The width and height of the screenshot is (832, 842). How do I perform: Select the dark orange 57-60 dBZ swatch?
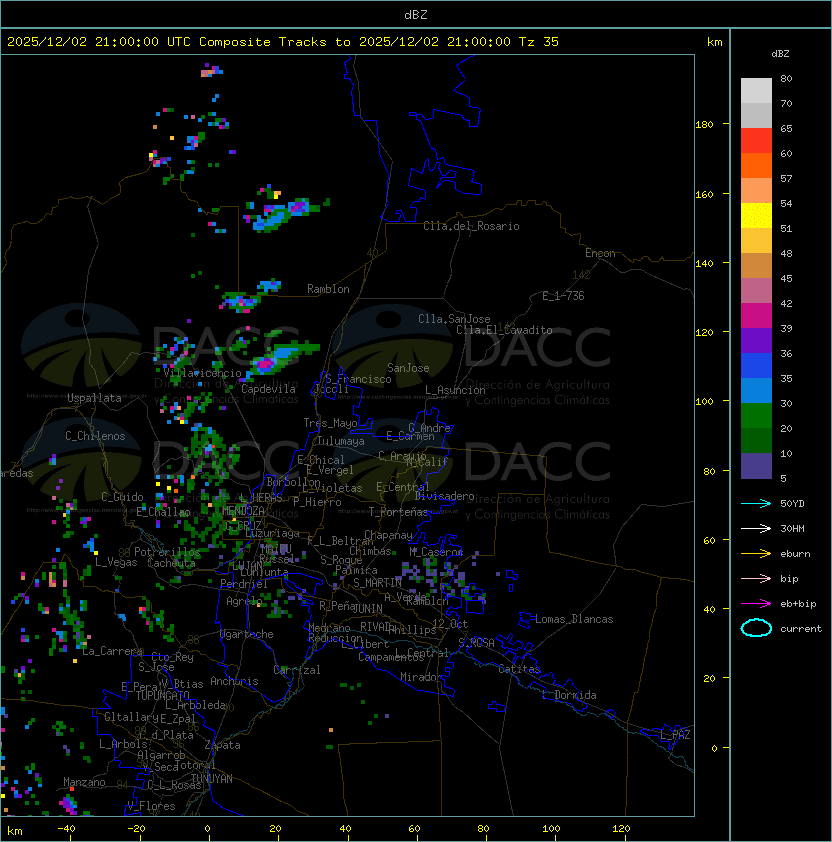[756, 165]
